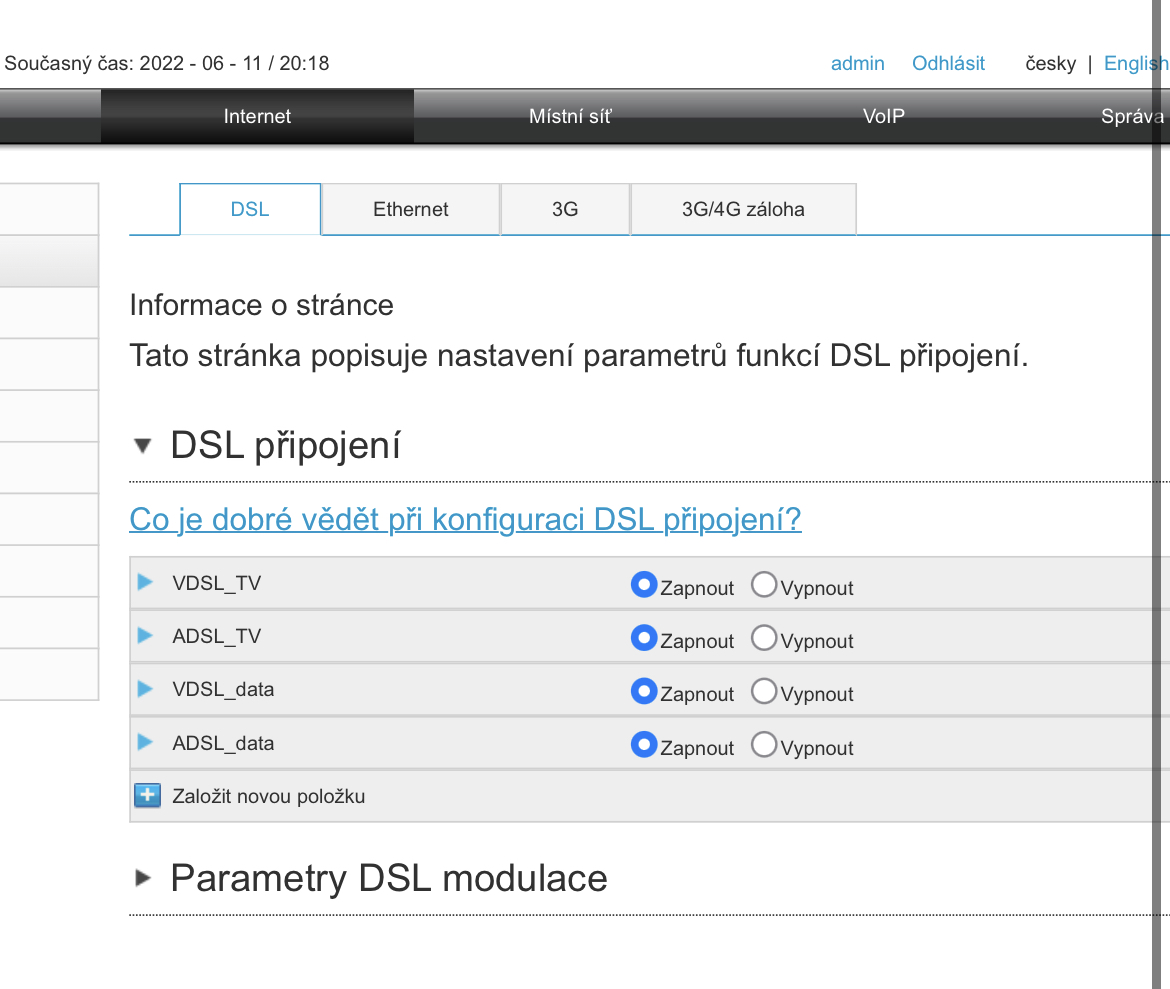The image size is (1170, 989).
Task: Select Vypnout for VDSL_TV
Action: pos(764,585)
